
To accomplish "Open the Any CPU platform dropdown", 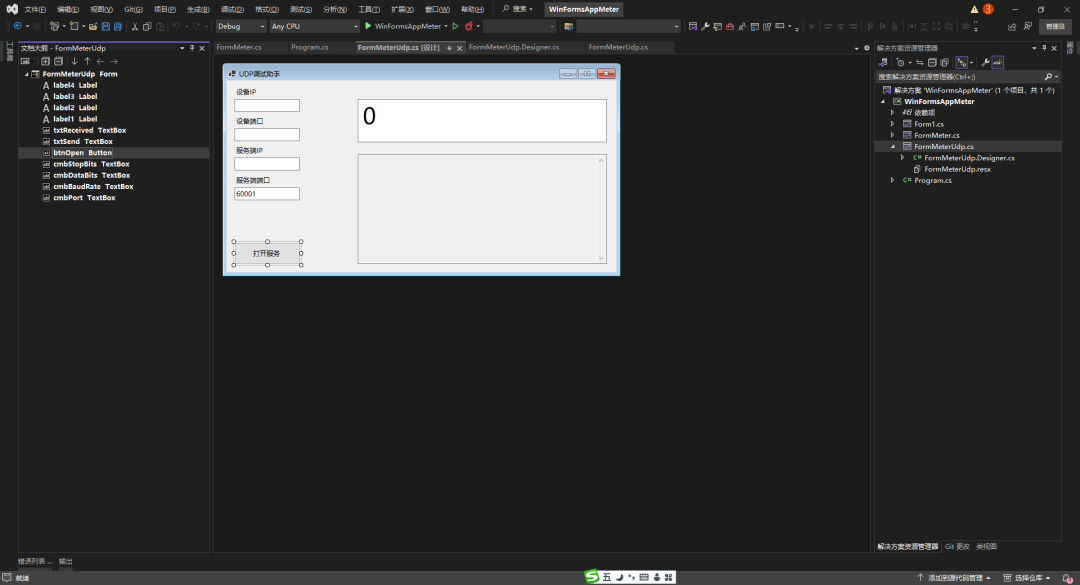I will coord(314,26).
